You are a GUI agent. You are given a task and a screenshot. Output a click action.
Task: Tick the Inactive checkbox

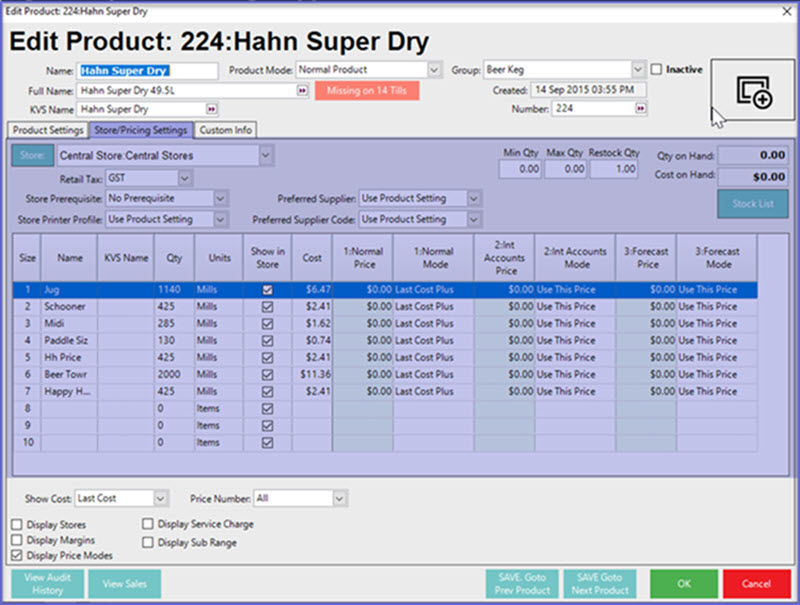pyautogui.click(x=657, y=70)
